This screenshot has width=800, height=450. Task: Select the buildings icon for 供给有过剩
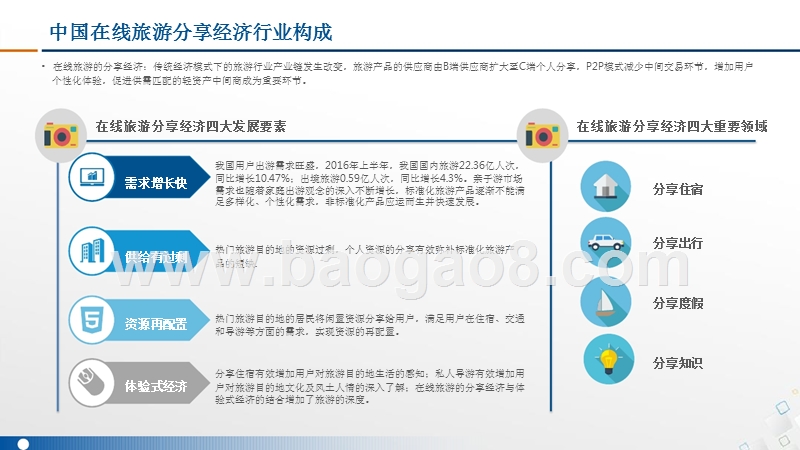click(x=92, y=251)
